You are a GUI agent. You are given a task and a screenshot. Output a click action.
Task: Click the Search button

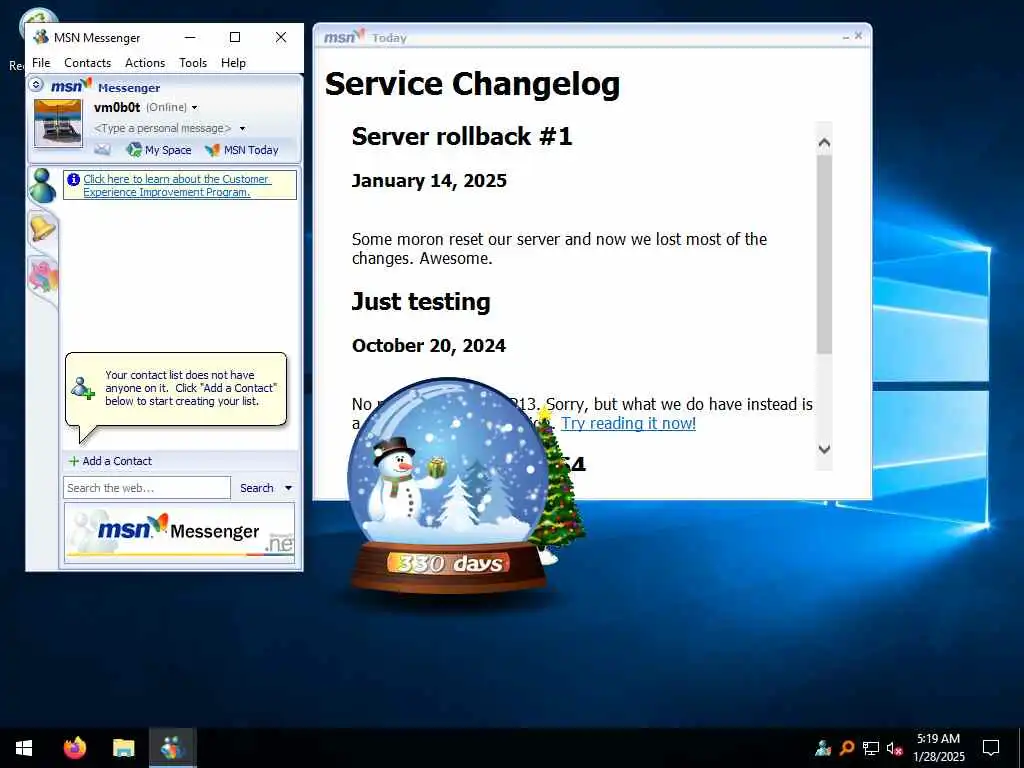point(257,488)
